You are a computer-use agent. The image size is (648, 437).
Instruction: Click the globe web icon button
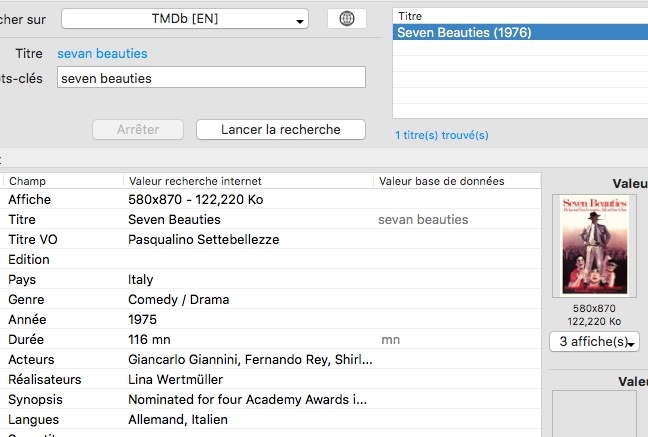[x=347, y=19]
